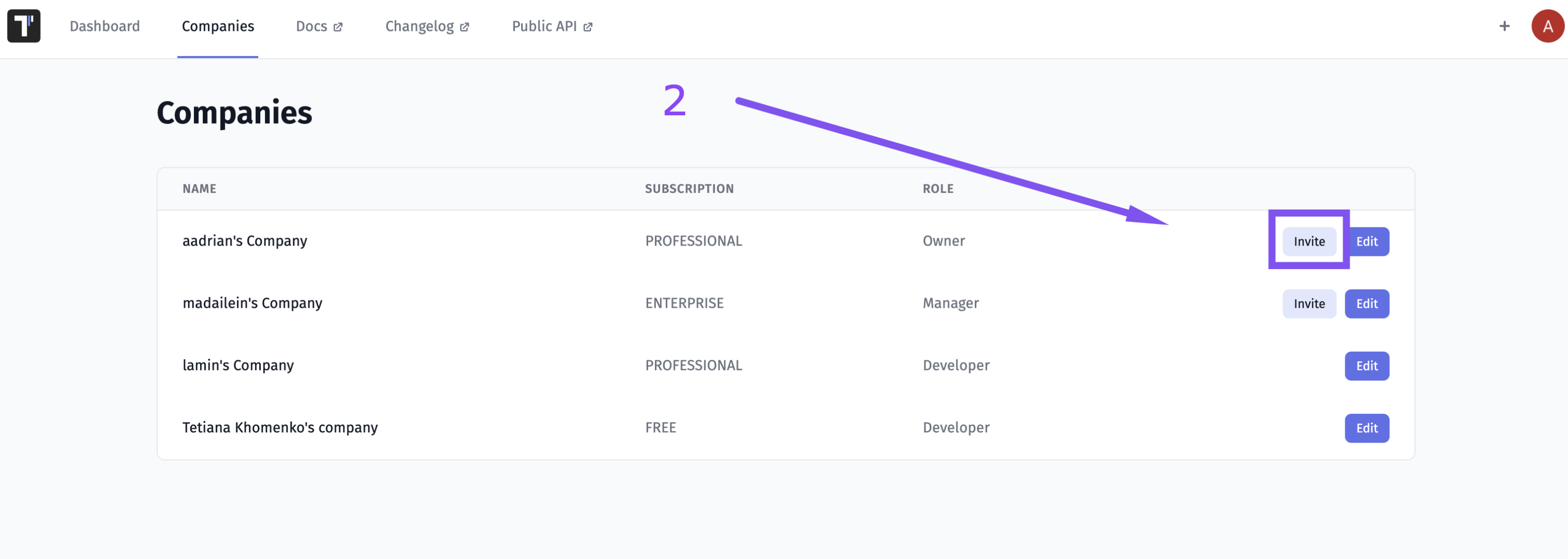Edit lamin's Company
The image size is (1568, 559).
1366,366
